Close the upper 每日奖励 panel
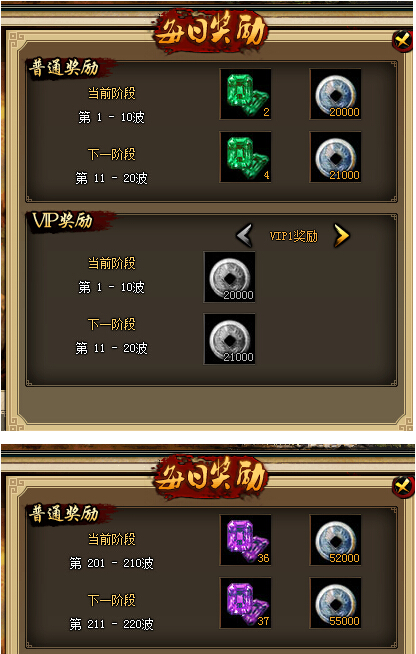This screenshot has width=416, height=654. [x=403, y=41]
